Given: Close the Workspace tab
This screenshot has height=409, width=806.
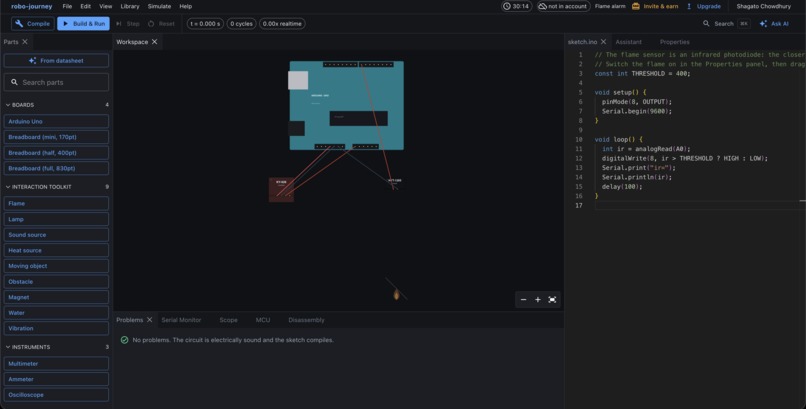Looking at the screenshot, I should click(x=154, y=42).
